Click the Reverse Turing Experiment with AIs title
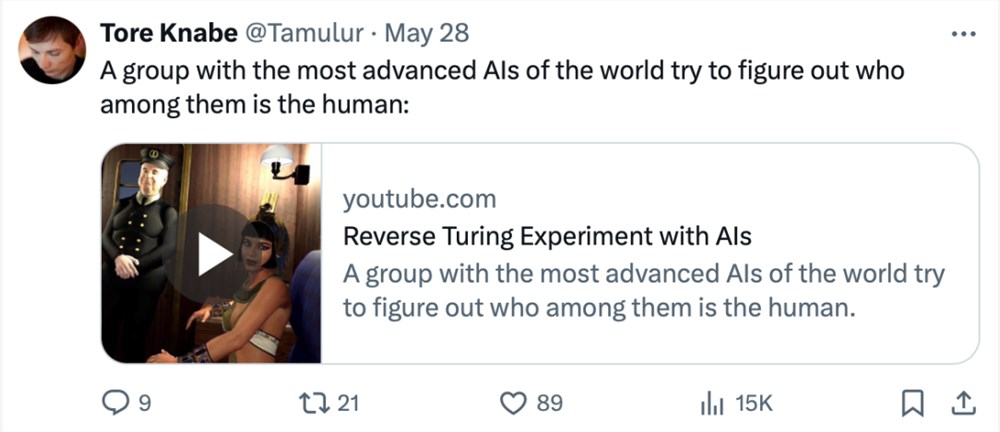Viewport: 1000px width, 432px height. (547, 237)
